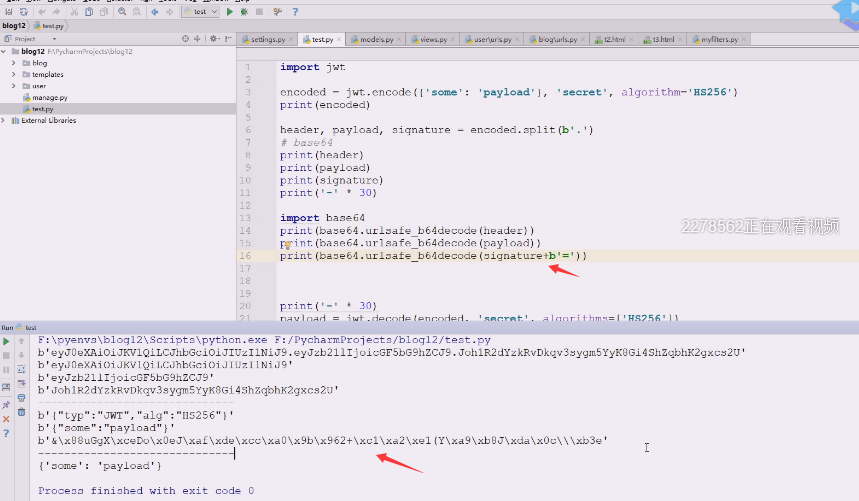
Task: Click the Run panel stop square
Action: [6, 355]
